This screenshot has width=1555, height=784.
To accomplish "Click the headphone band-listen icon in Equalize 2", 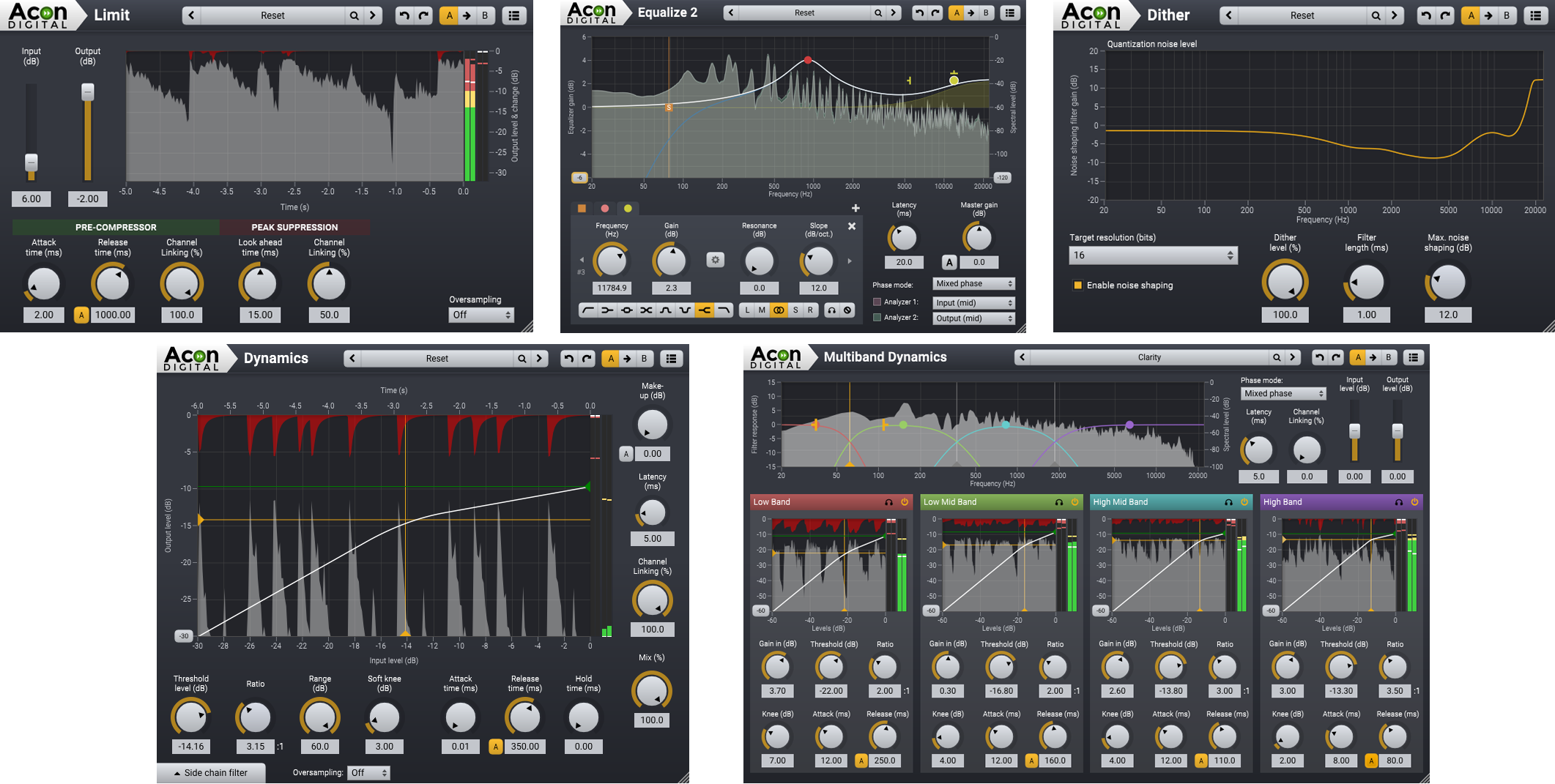I will [832, 310].
